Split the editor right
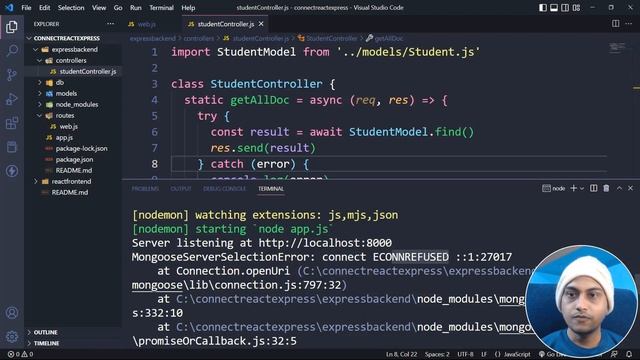 tap(616, 24)
